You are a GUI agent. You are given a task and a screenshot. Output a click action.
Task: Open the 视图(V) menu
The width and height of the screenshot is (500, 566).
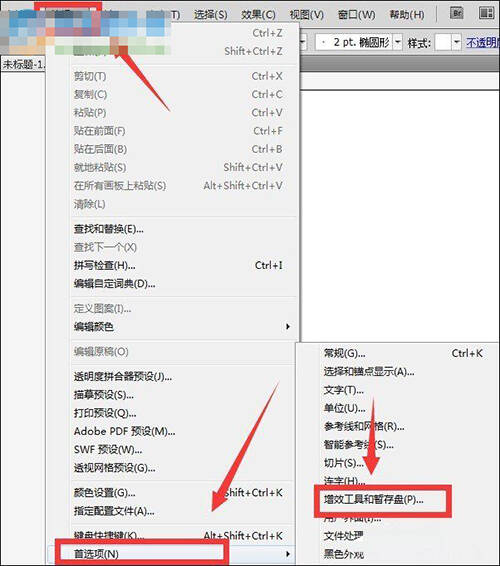pyautogui.click(x=307, y=14)
